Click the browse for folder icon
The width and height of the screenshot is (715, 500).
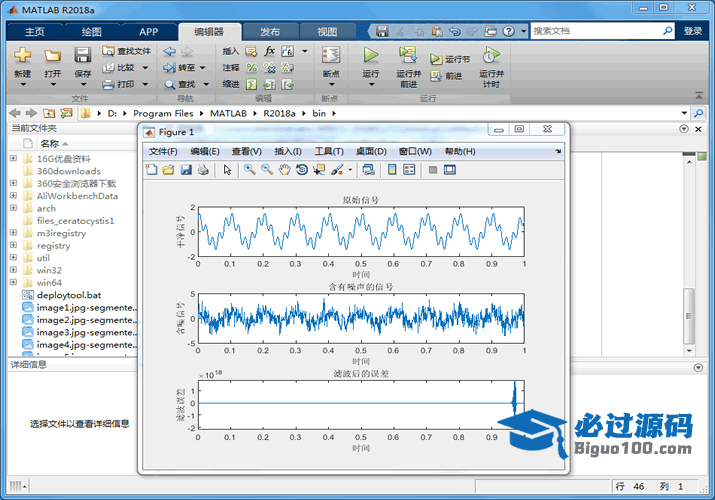click(67, 113)
